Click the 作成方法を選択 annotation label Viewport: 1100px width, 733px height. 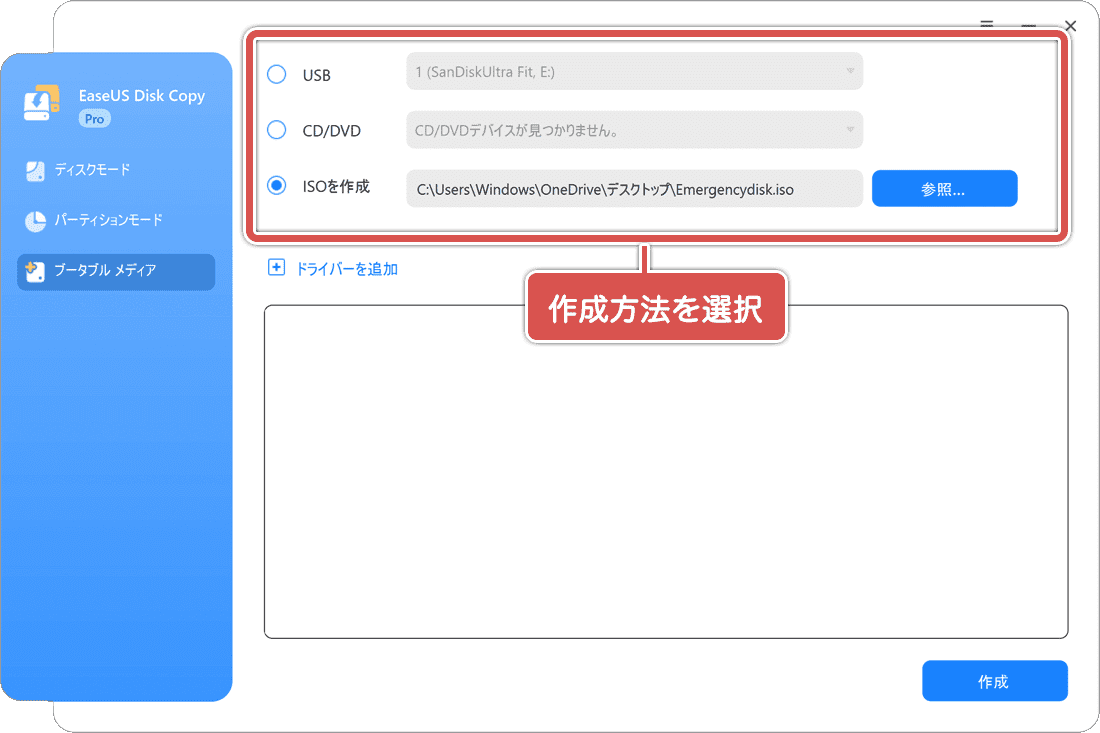click(x=655, y=308)
